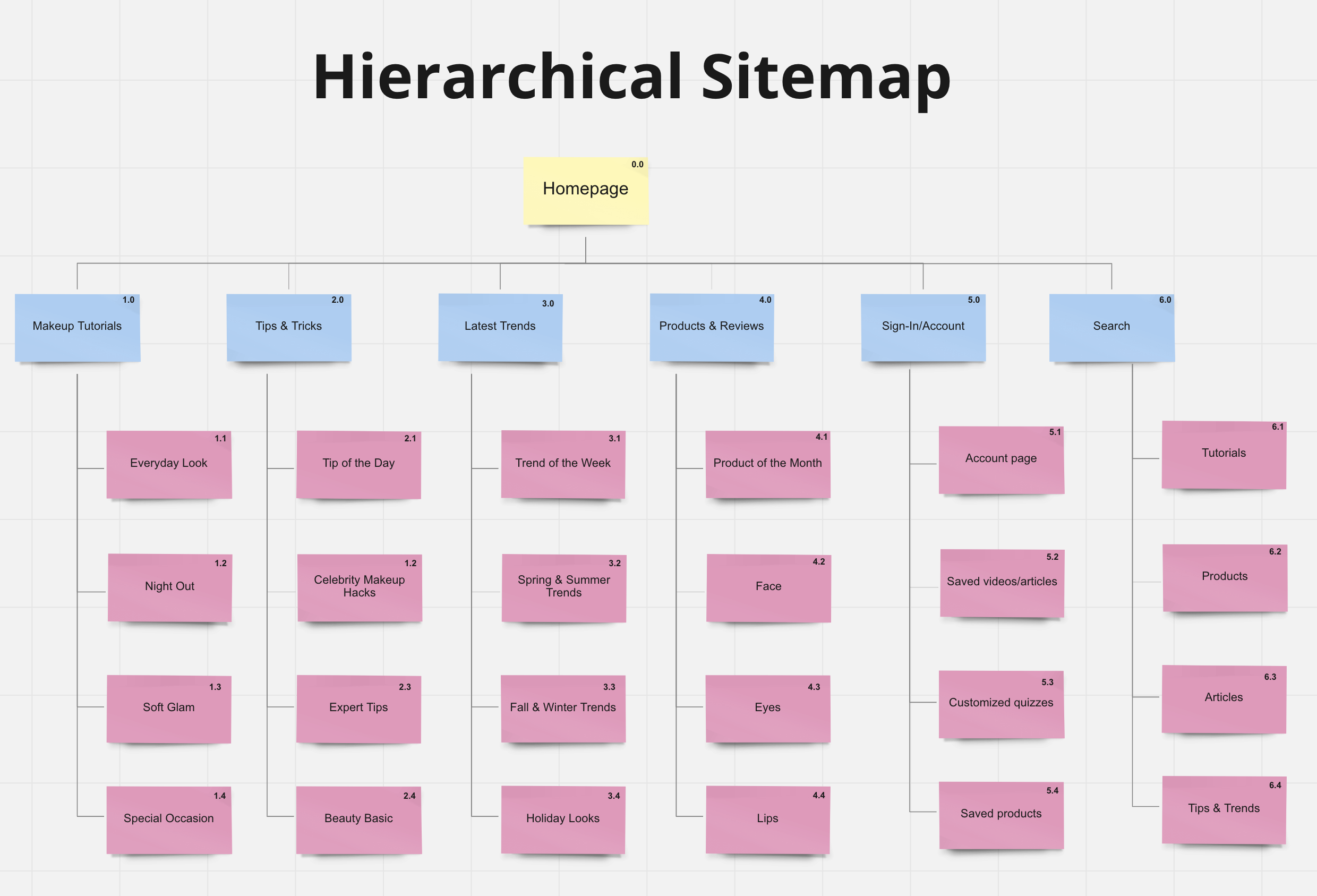1317x896 pixels.
Task: Click the Celebrity Makeup Hacks note
Action: (x=360, y=588)
